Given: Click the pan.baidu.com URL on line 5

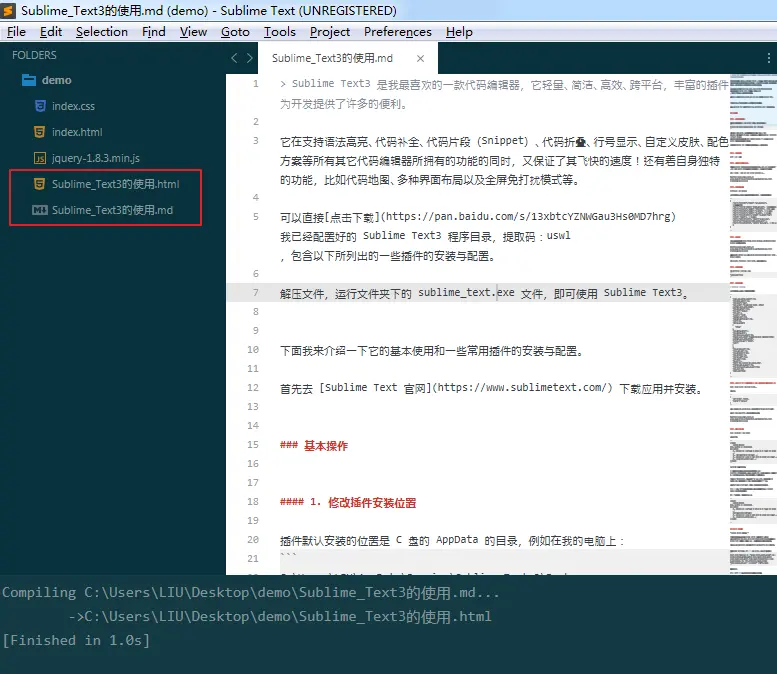Looking at the screenshot, I should pos(530,217).
